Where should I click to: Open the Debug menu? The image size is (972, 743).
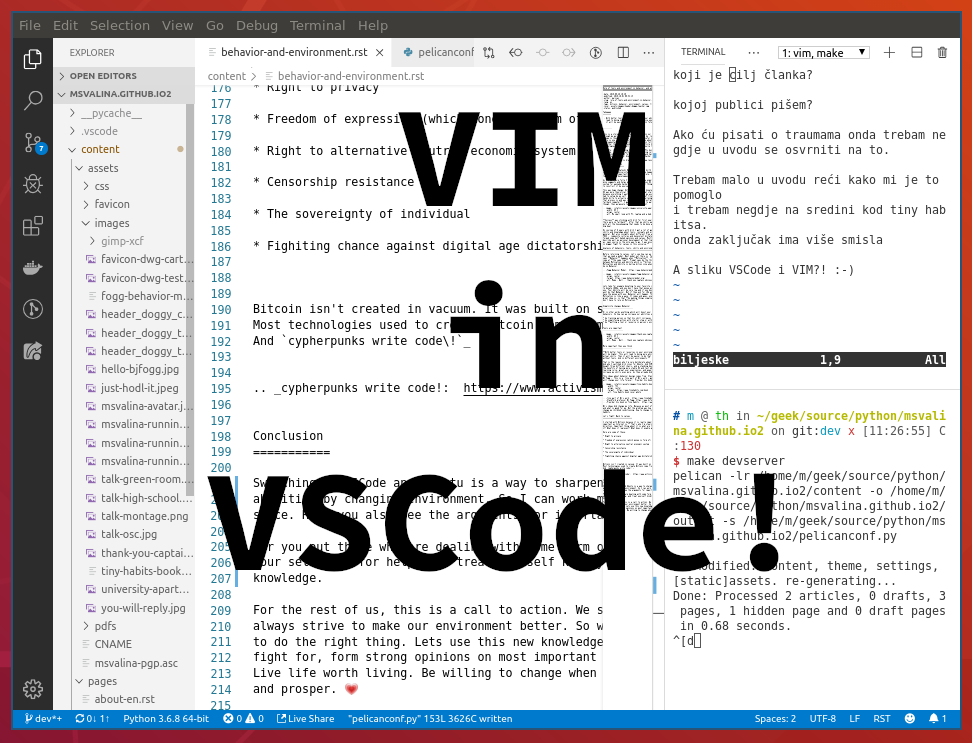click(257, 25)
